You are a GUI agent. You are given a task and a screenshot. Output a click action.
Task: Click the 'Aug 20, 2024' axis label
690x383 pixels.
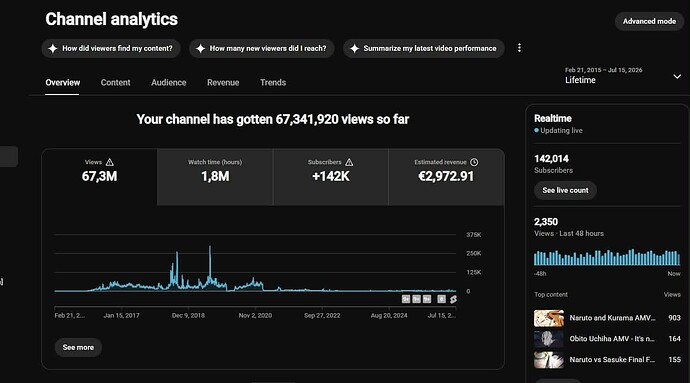tap(389, 315)
